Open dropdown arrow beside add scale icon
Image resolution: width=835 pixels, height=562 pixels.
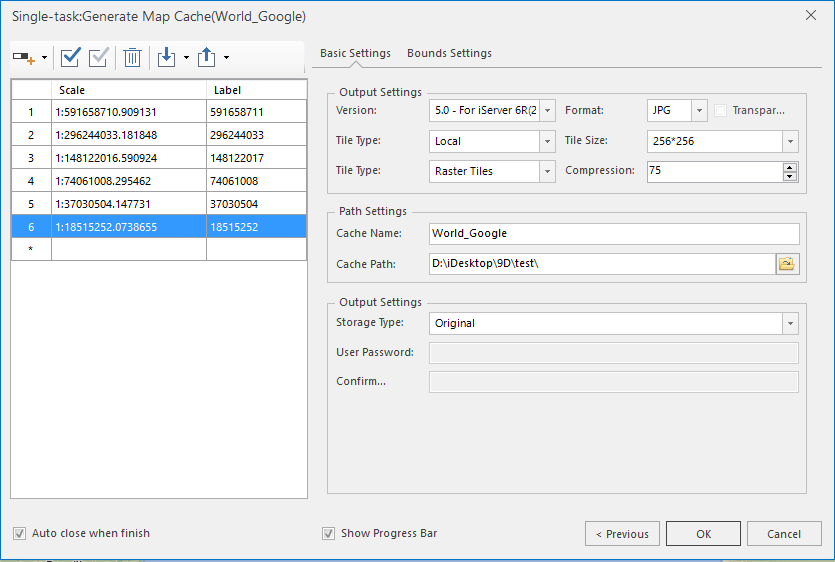pyautogui.click(x=44, y=58)
